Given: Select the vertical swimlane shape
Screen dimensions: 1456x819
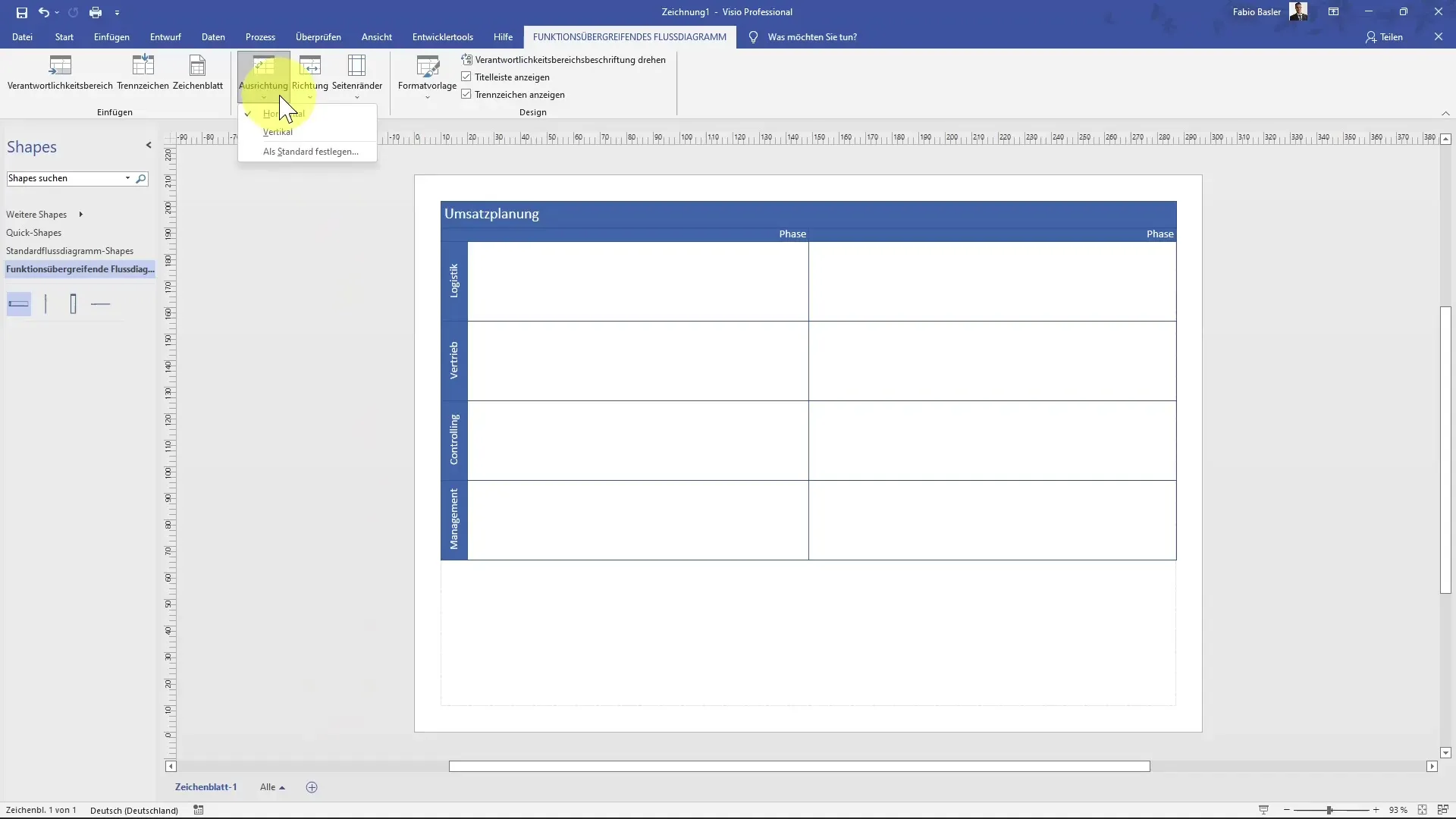Looking at the screenshot, I should click(x=74, y=304).
